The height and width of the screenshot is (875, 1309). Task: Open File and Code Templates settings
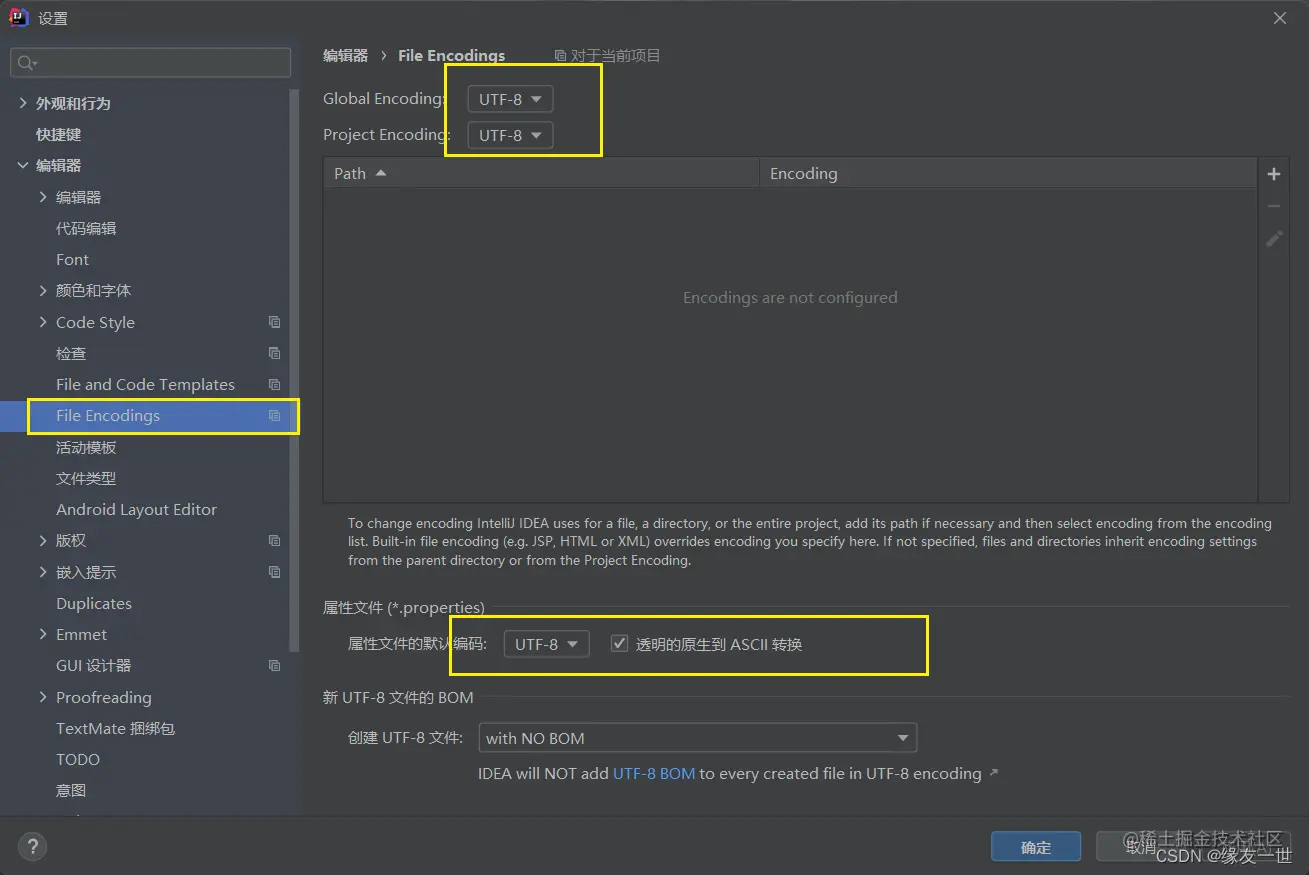(145, 384)
